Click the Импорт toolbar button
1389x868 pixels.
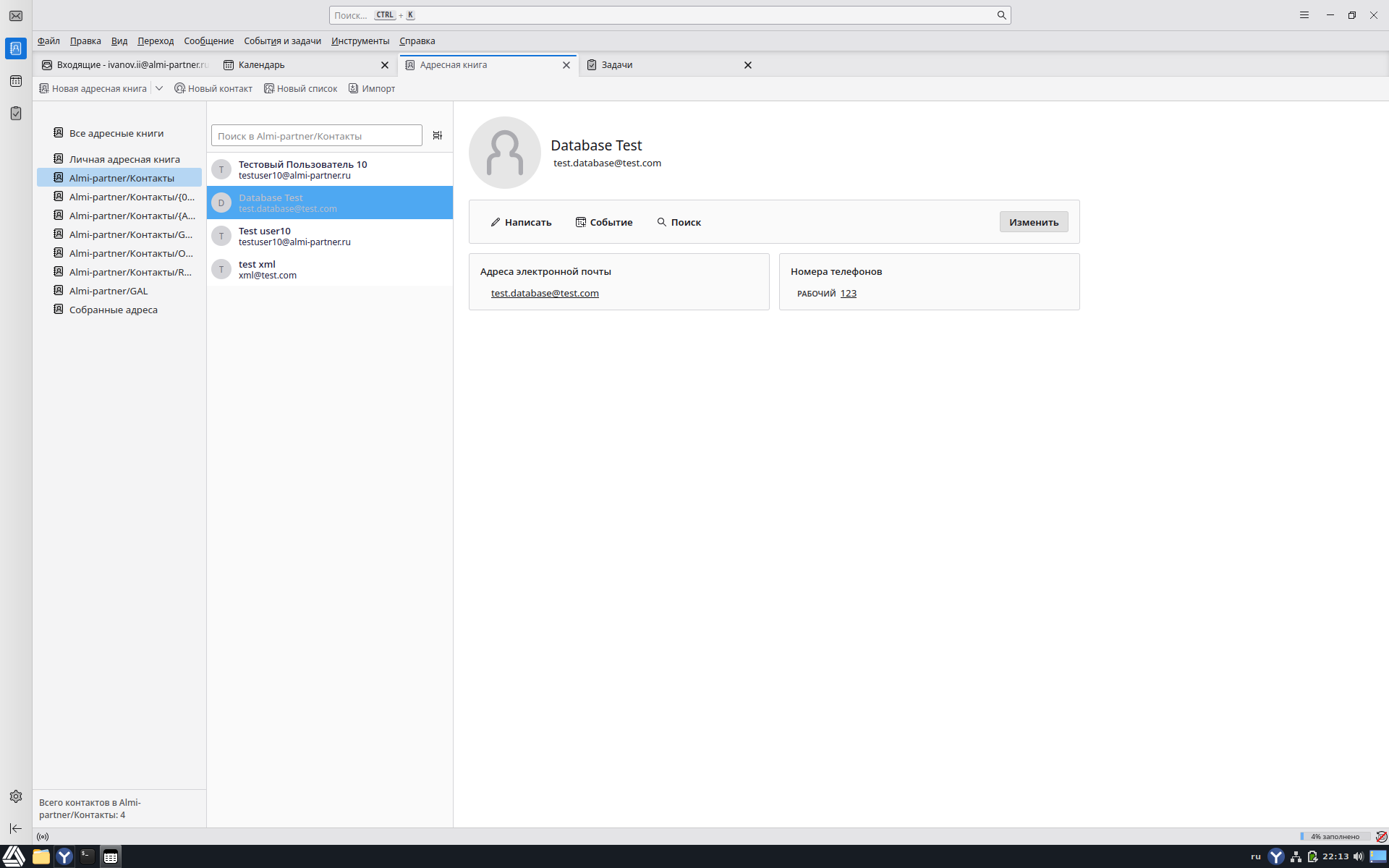pos(372,88)
